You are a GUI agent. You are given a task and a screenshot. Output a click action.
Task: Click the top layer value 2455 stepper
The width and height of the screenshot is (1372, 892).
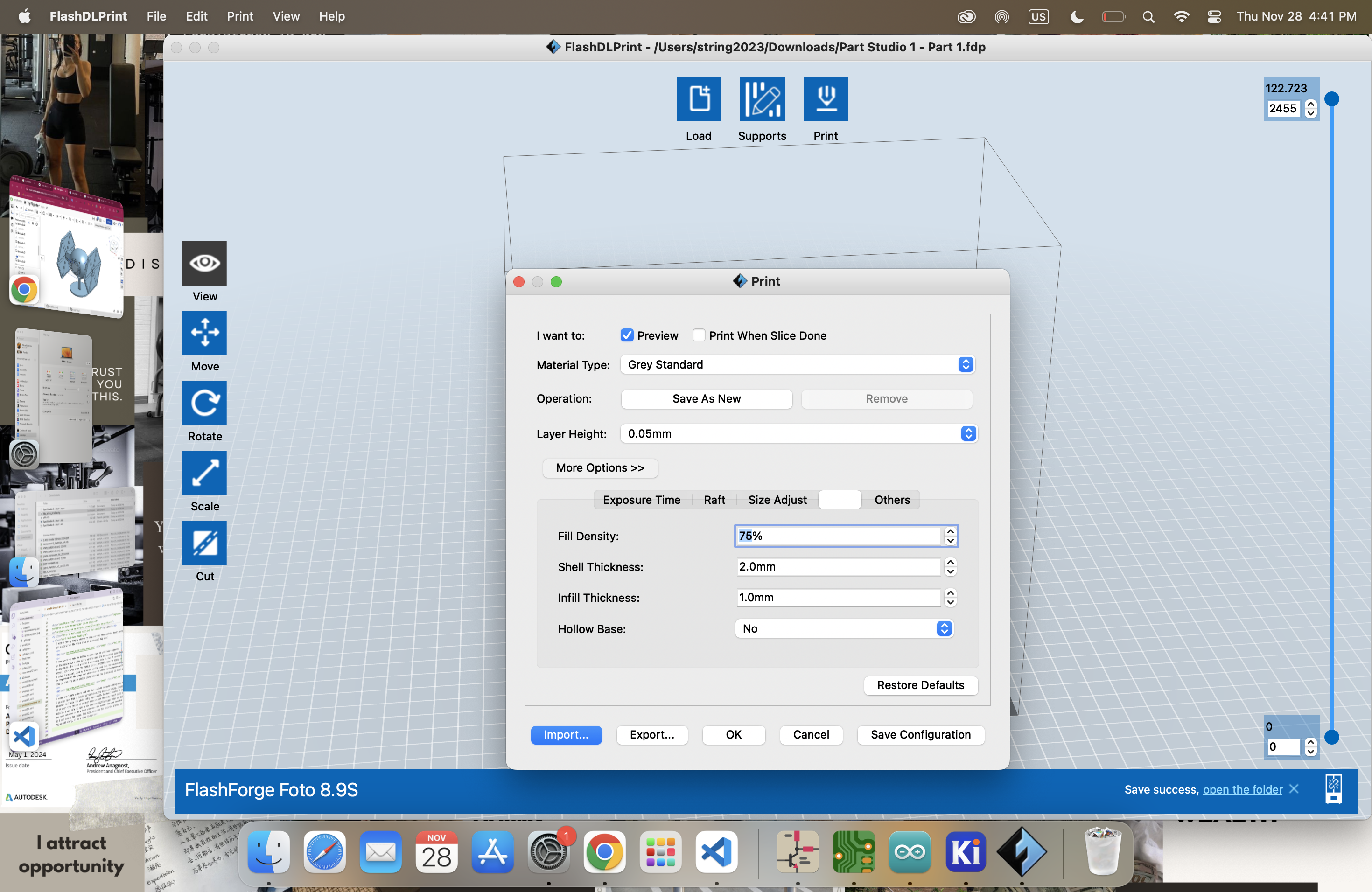tap(1311, 108)
